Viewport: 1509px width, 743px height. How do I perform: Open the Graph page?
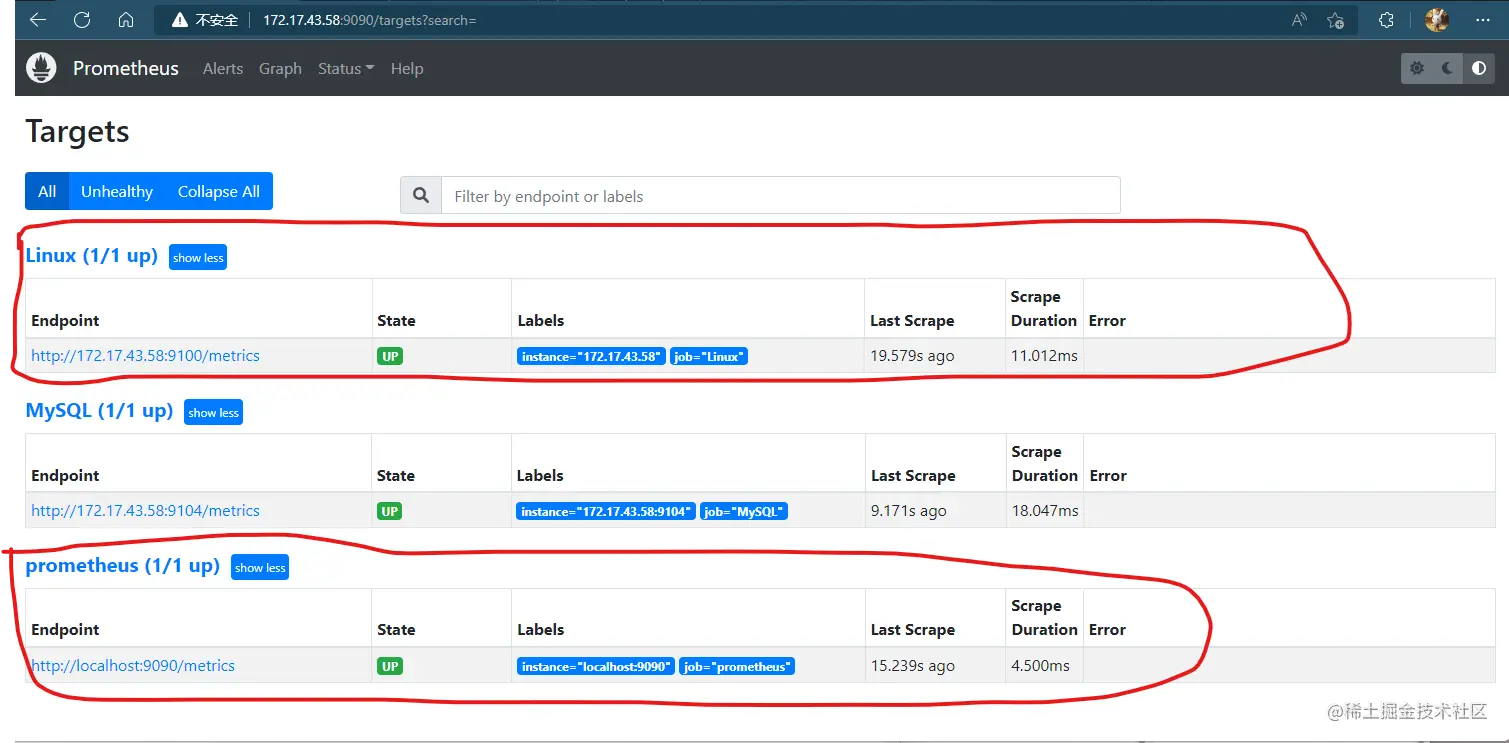coord(280,68)
